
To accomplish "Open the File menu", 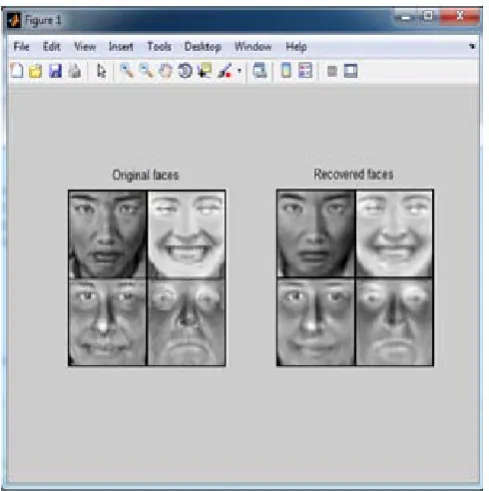I will pos(21,46).
